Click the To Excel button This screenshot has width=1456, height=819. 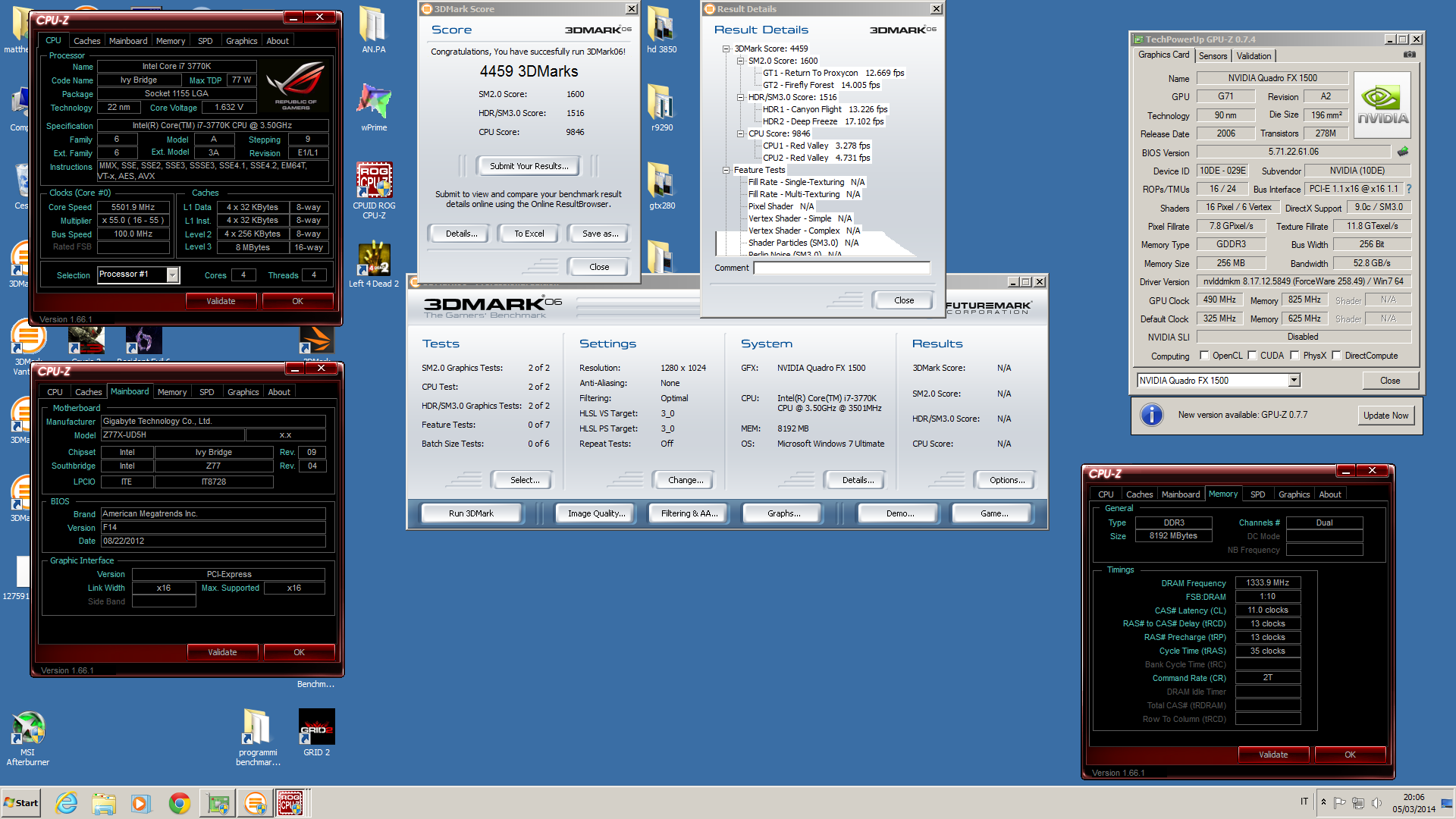point(529,234)
